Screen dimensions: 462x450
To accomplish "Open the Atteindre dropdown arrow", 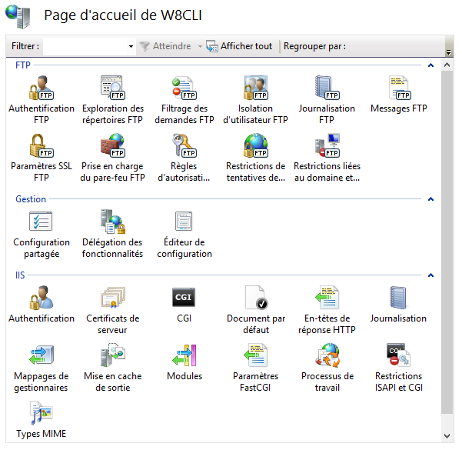I will [200, 46].
